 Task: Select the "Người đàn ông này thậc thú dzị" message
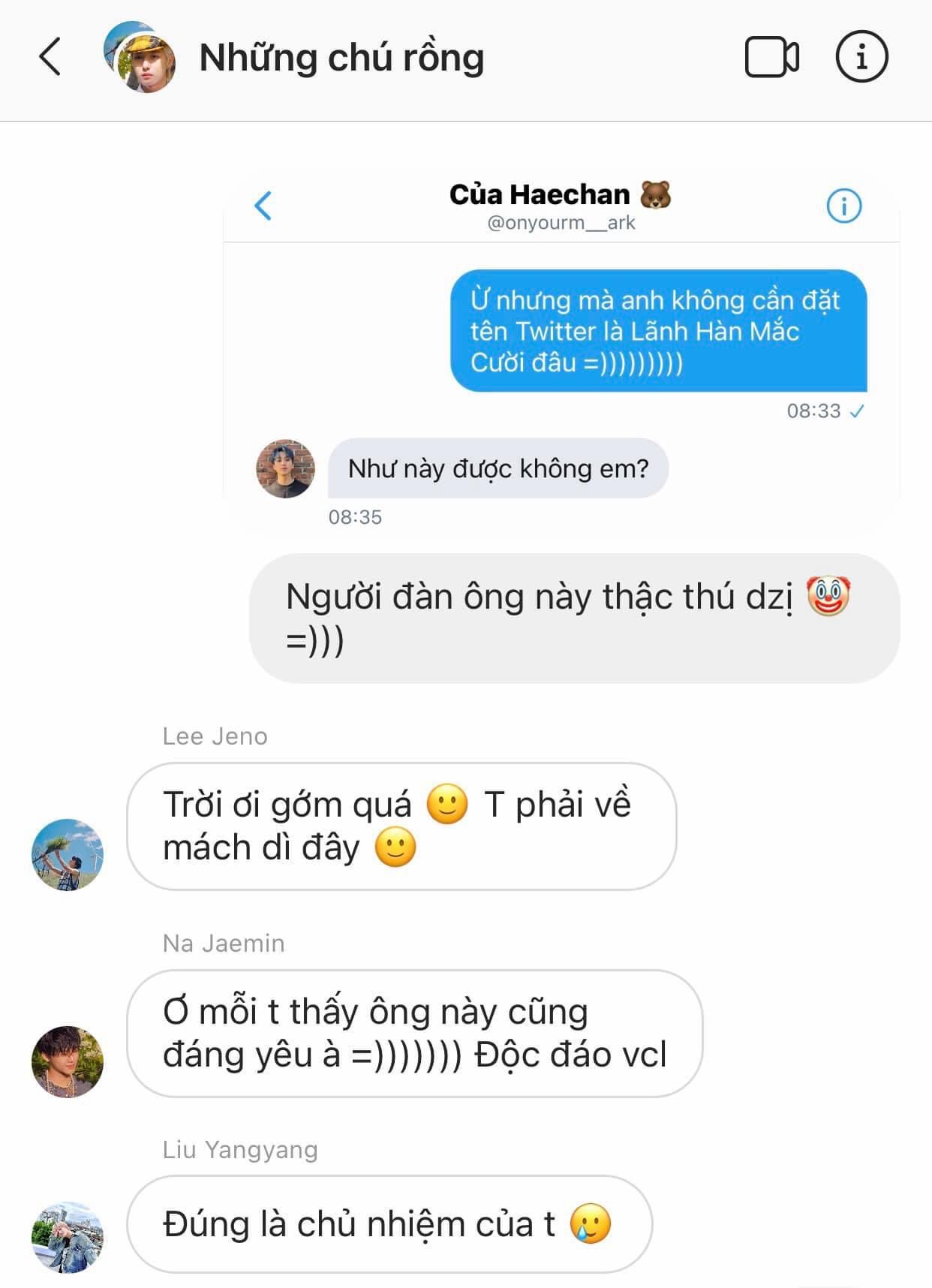coord(574,618)
